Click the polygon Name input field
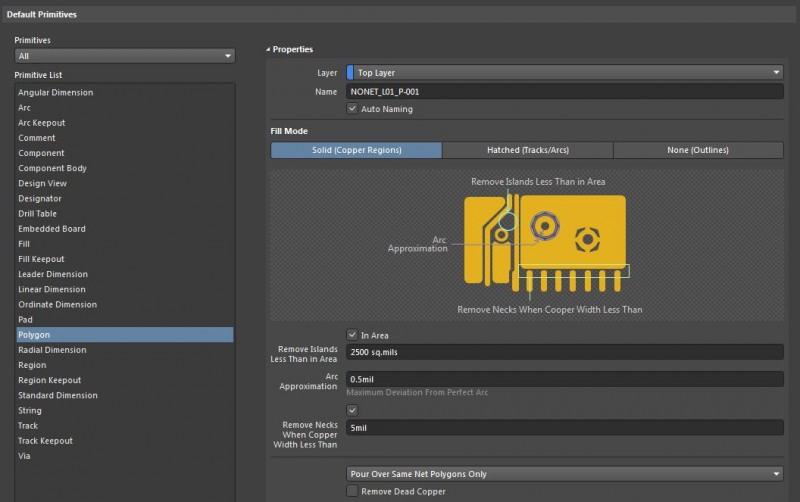 coord(564,91)
